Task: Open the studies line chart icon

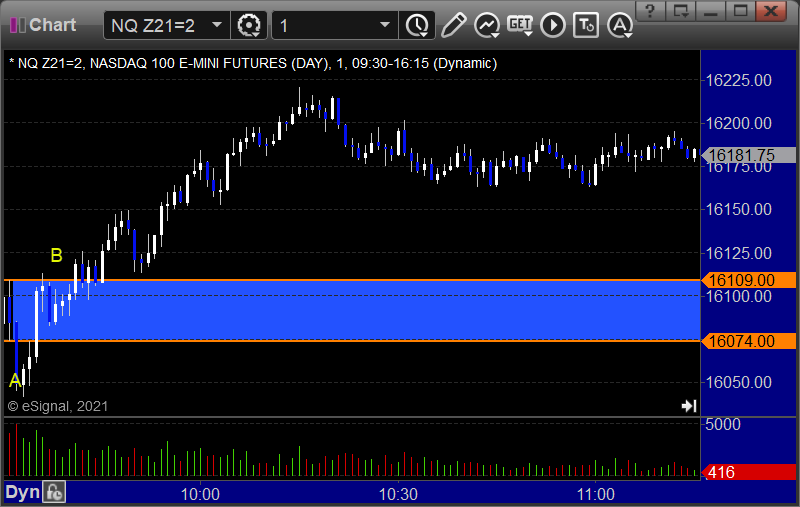Action: pyautogui.click(x=487, y=25)
